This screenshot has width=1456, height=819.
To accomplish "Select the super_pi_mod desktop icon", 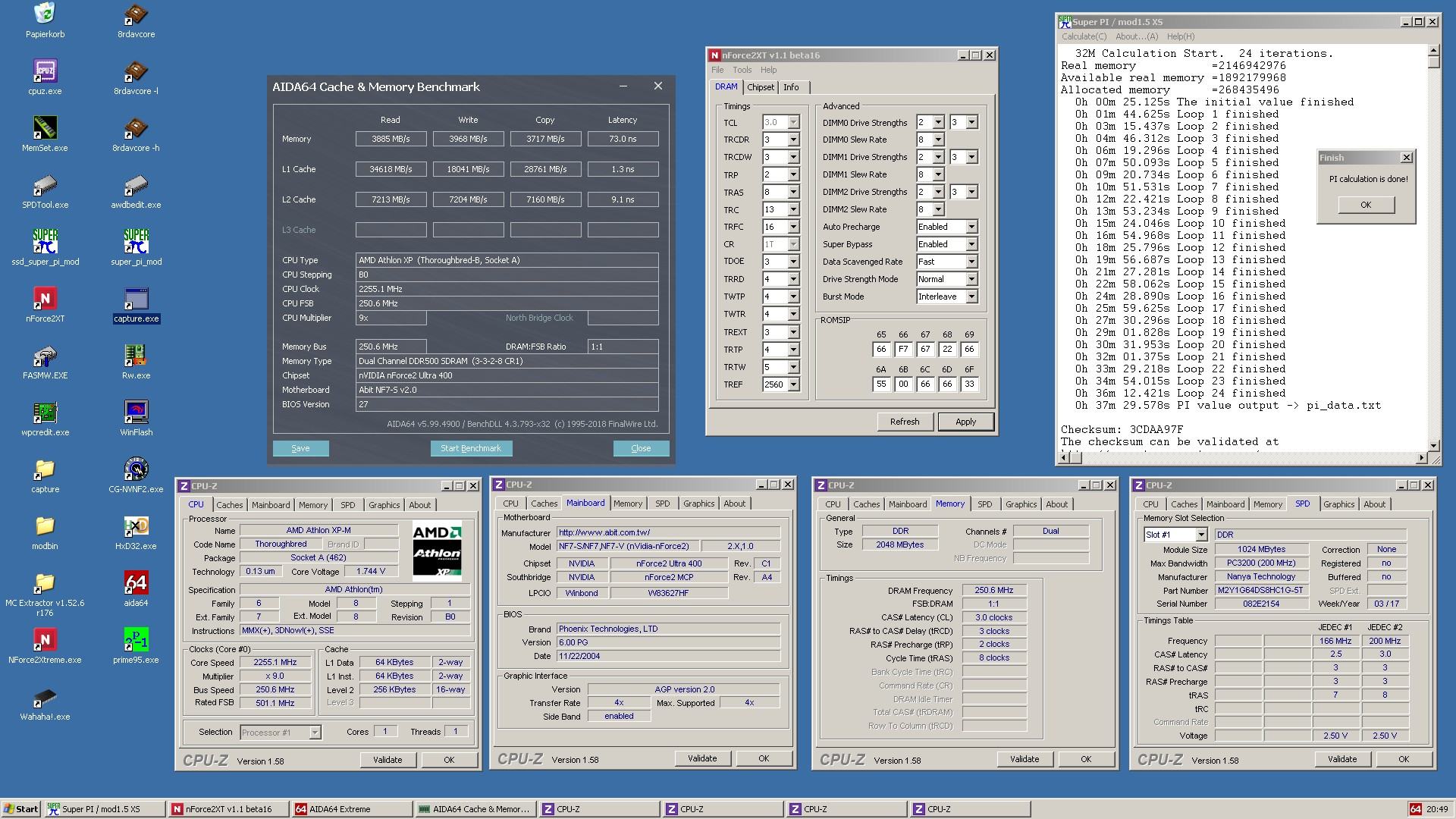I will pos(136,248).
